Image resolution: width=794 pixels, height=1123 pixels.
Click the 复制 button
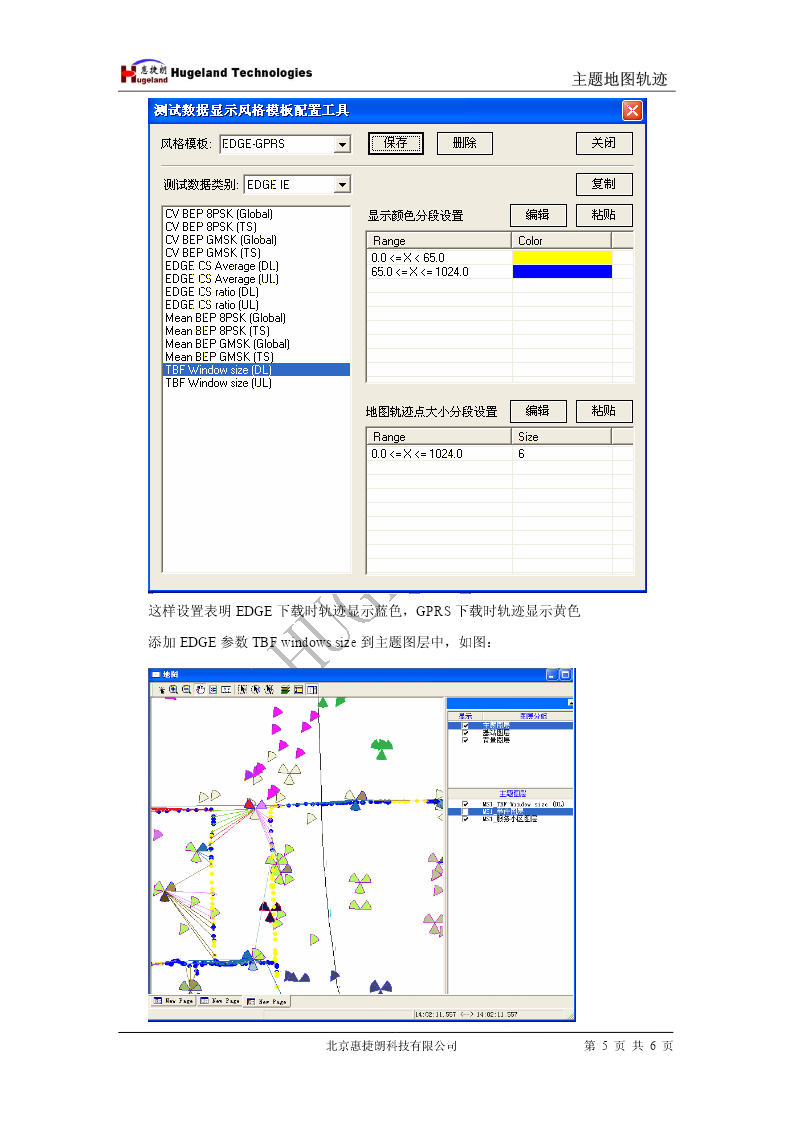(604, 184)
